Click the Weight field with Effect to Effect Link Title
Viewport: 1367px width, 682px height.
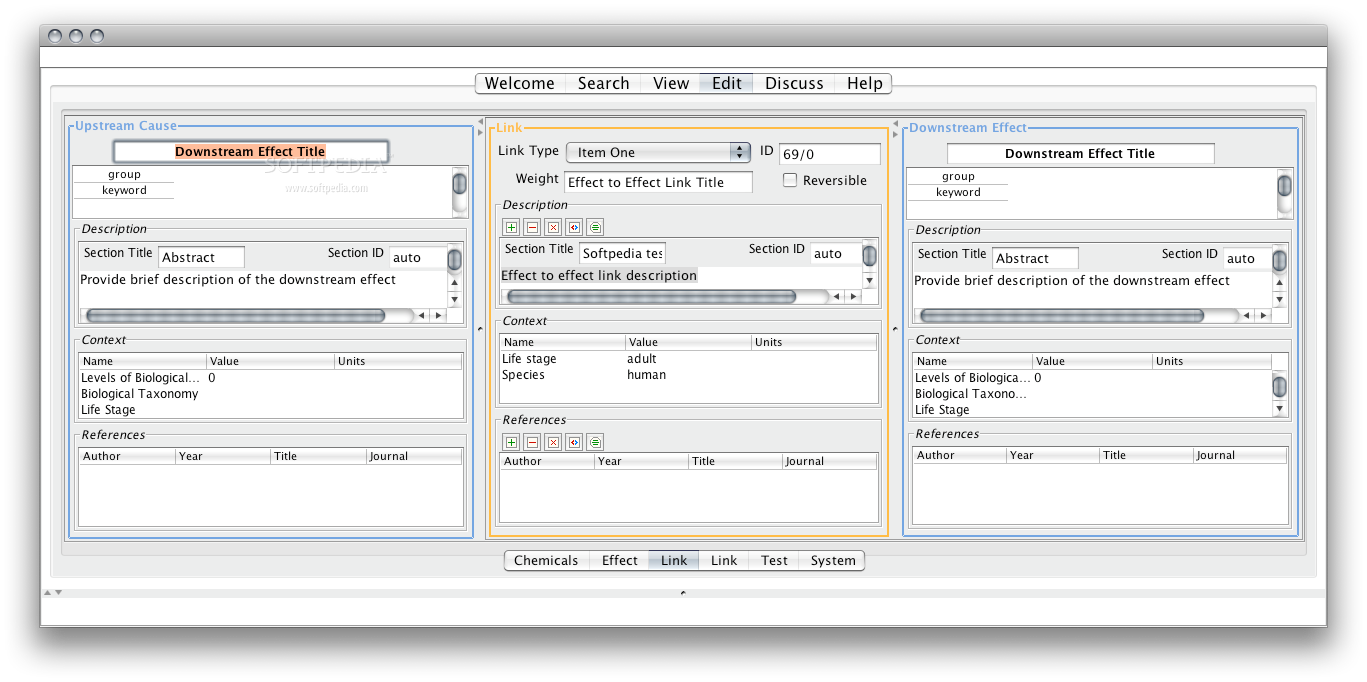(658, 182)
